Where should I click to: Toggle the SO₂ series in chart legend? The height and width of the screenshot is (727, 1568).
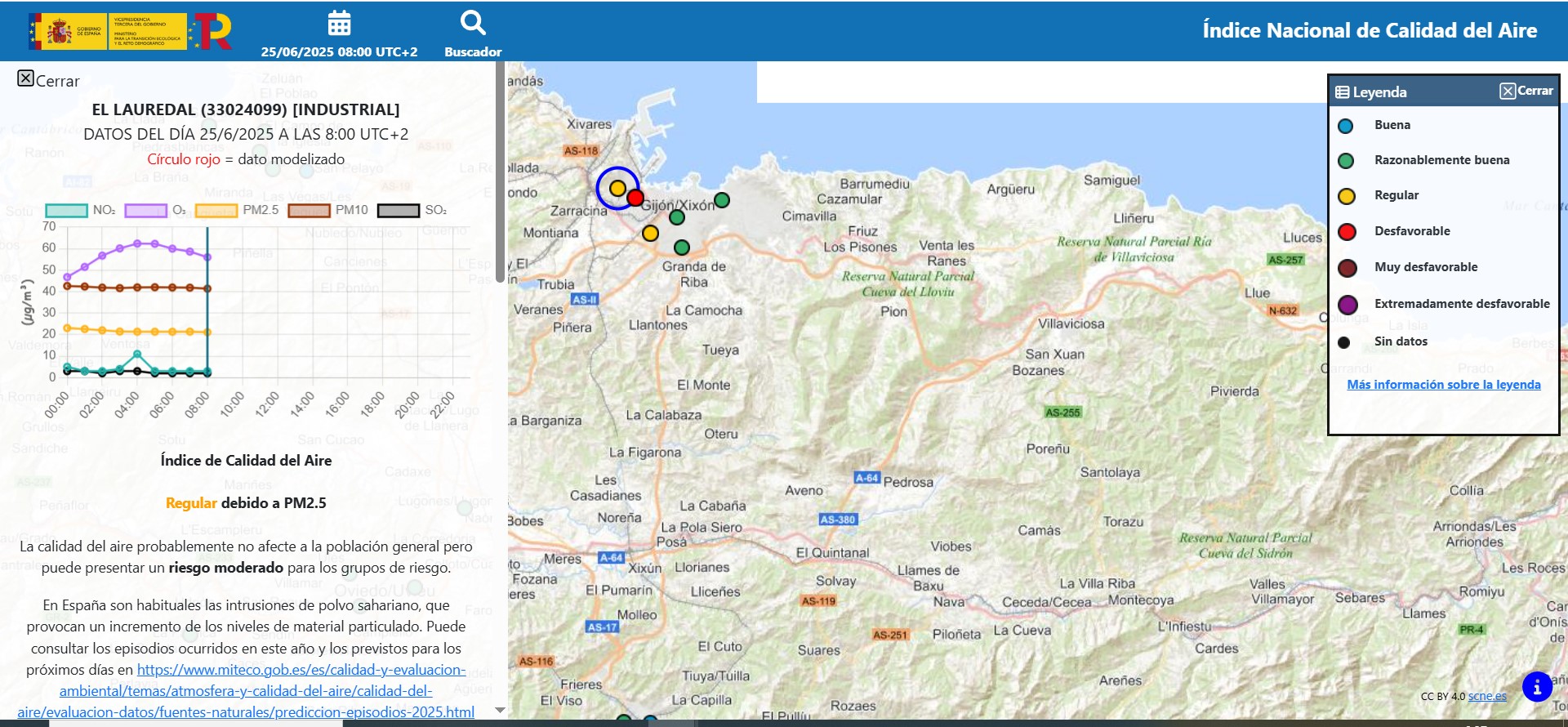pyautogui.click(x=412, y=210)
